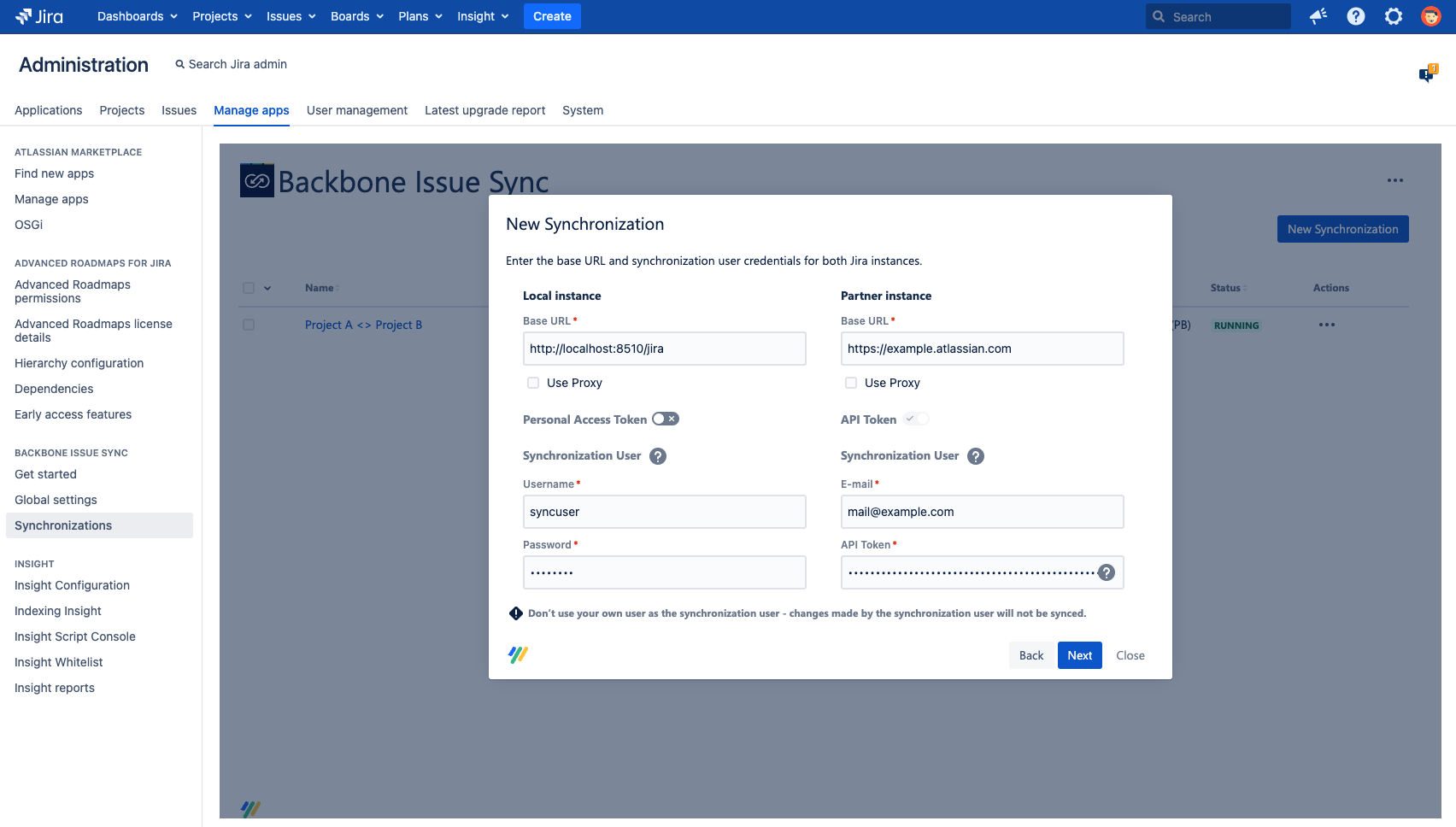Viewport: 1456px width, 827px height.
Task: Click the Next button
Action: pyautogui.click(x=1079, y=655)
